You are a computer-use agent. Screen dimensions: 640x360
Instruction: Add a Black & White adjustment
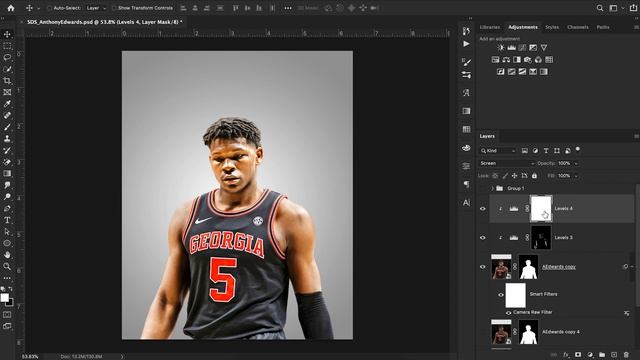(x=517, y=60)
